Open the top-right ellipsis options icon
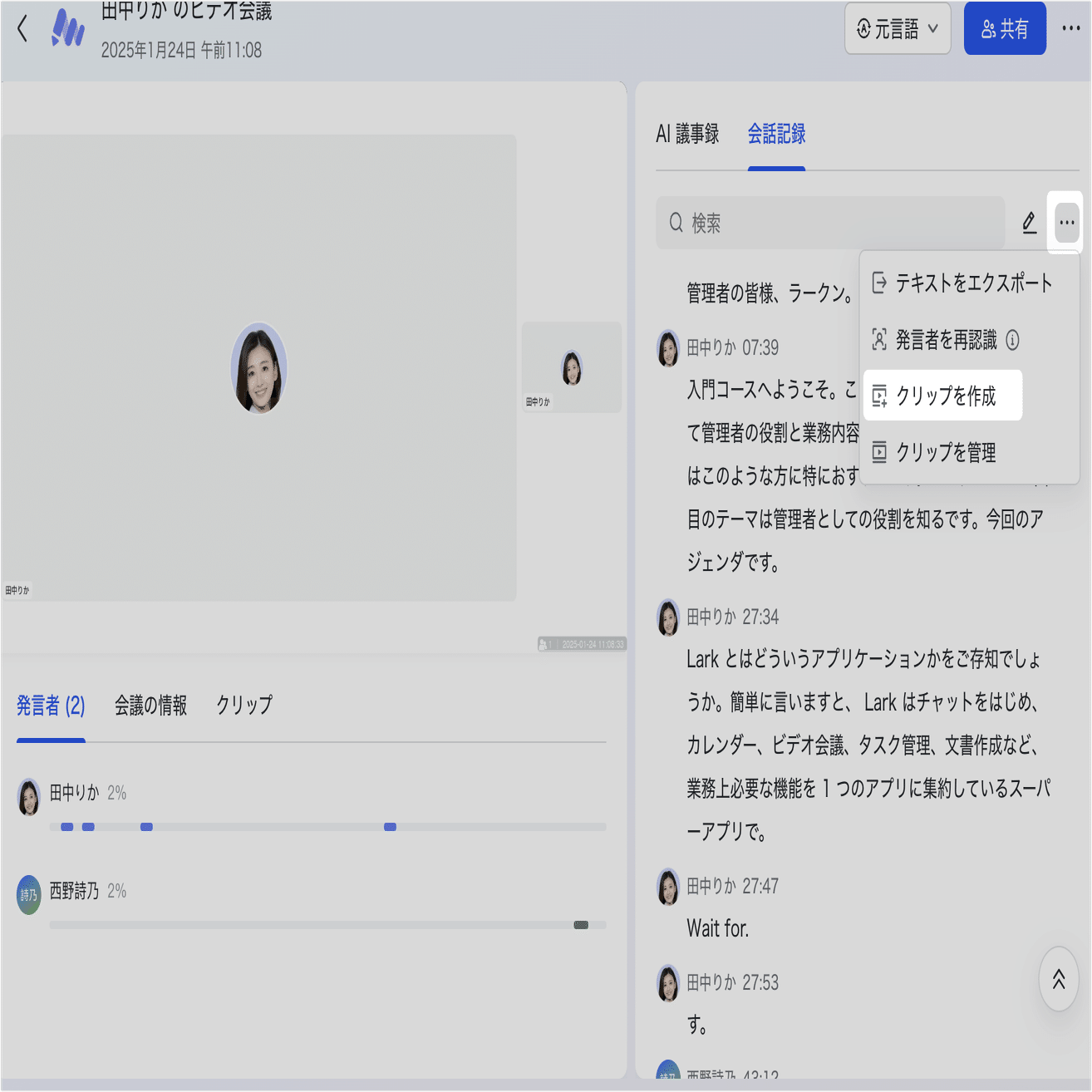The height and width of the screenshot is (1092, 1092). pos(1071,28)
